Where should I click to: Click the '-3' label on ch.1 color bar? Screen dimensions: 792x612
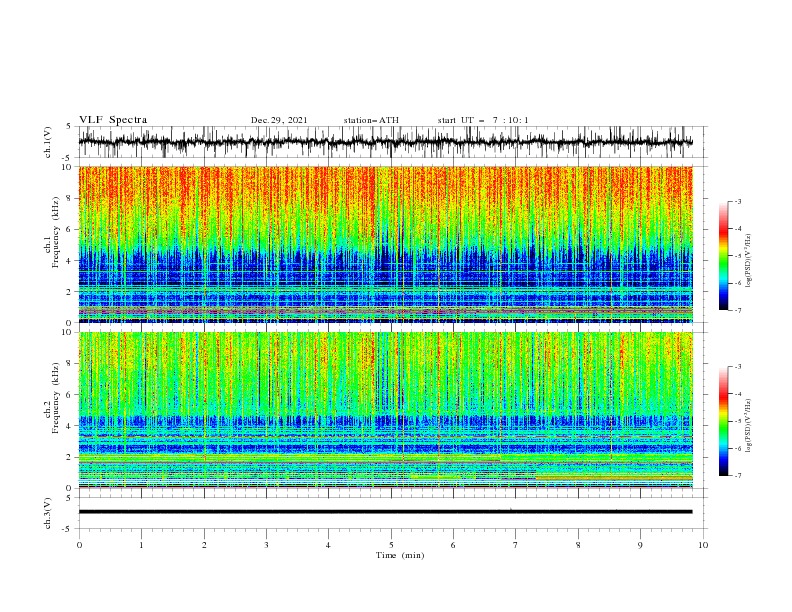click(x=737, y=201)
